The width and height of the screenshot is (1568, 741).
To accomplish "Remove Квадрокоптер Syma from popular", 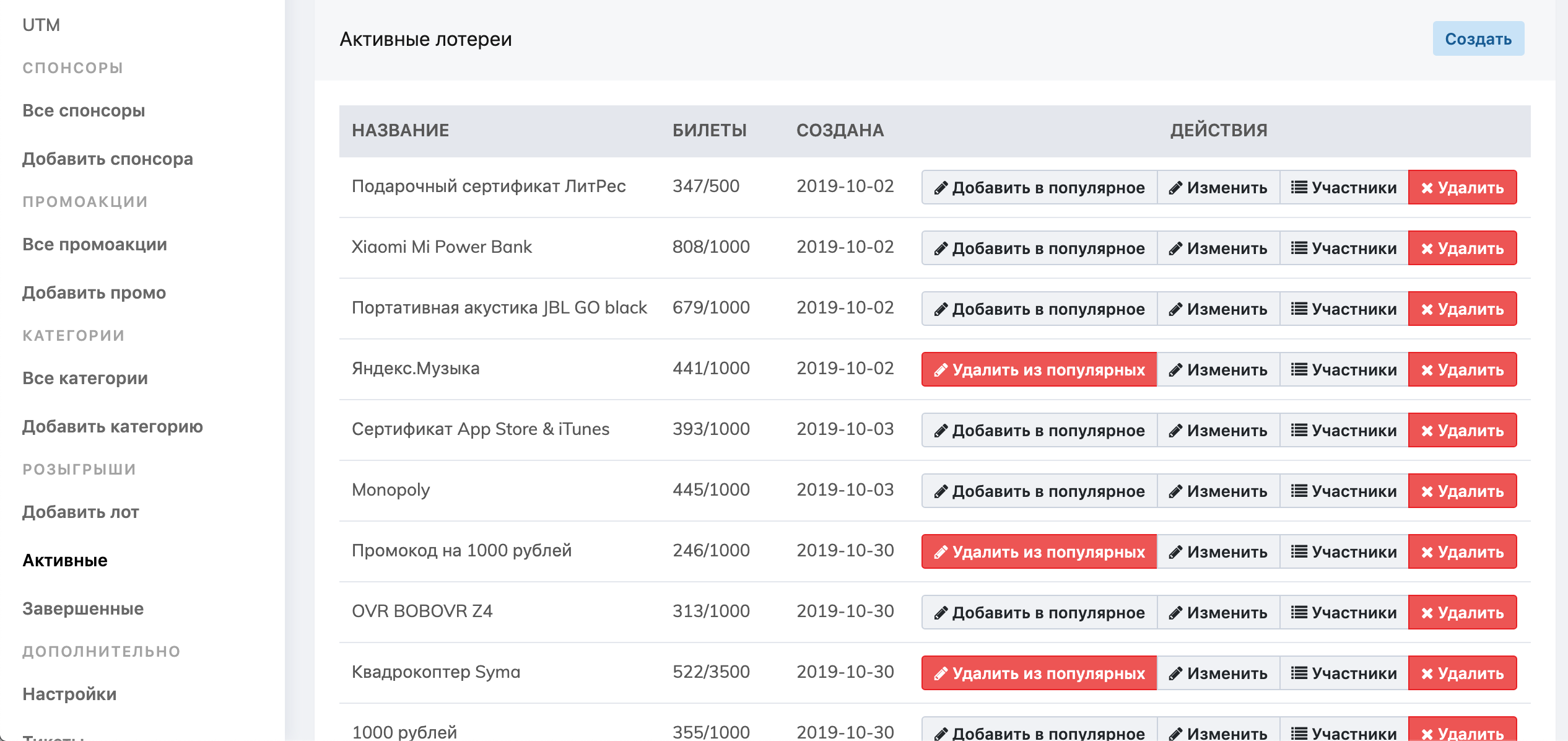I will pos(1039,673).
